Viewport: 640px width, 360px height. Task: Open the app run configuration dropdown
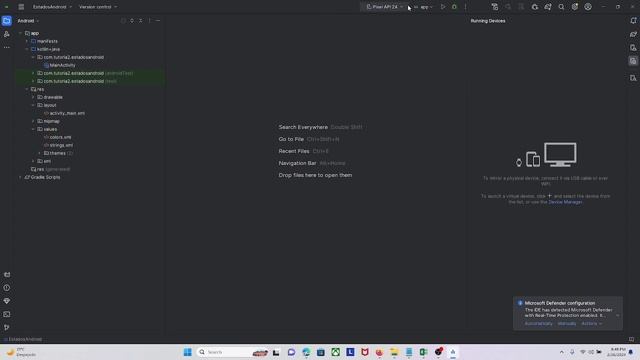423,7
